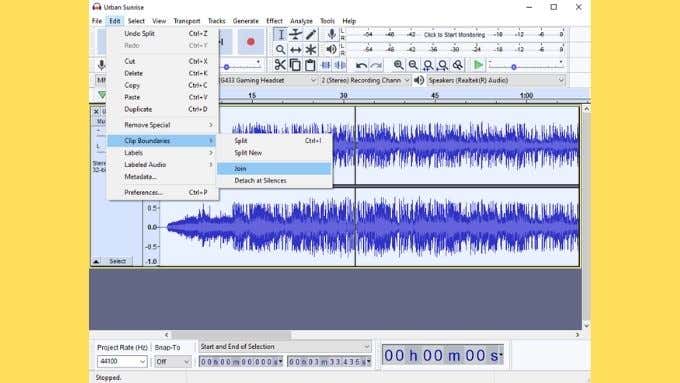The width and height of the screenshot is (680, 383).
Task: Open the Select menu
Action: point(136,21)
